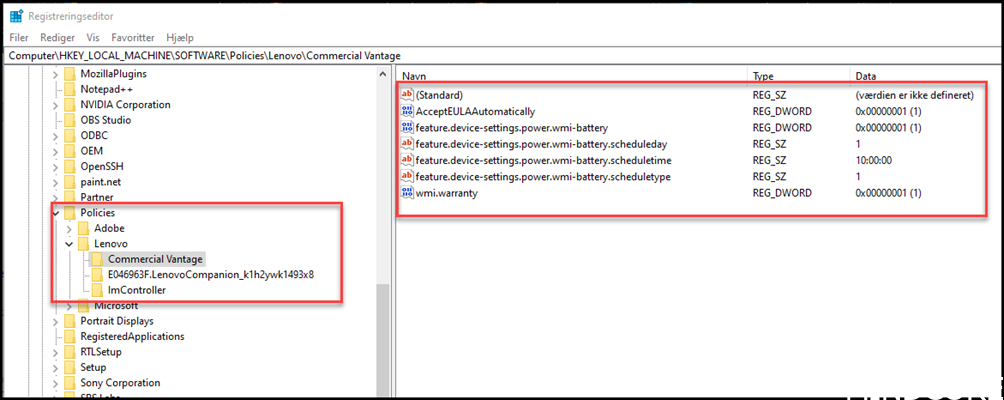Screen dimensions: 1004x400
Task: Click the scheduletype string value icon
Action: click(407, 176)
